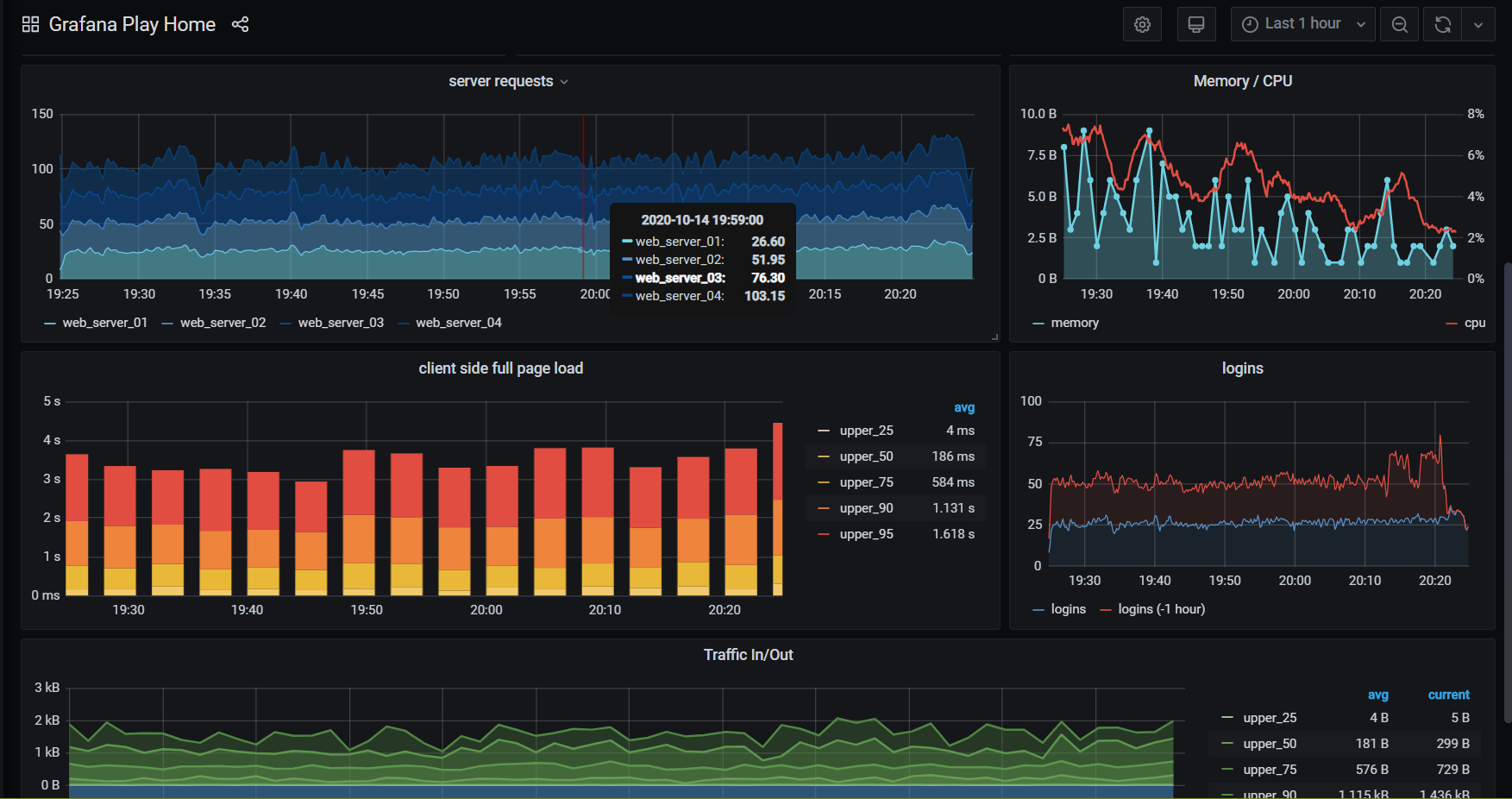Viewport: 1512px width, 799px height.
Task: Open the dashboards grid icon
Action: [30, 24]
